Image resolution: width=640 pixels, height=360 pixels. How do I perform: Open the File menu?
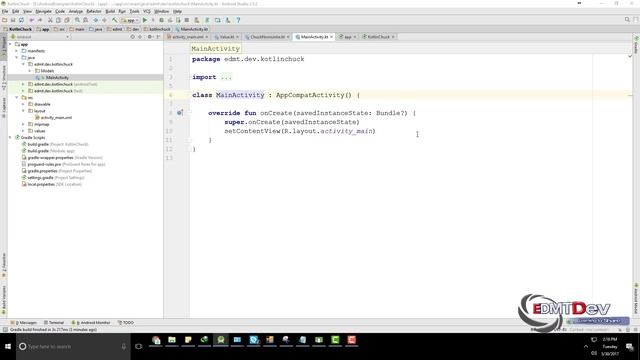point(5,11)
